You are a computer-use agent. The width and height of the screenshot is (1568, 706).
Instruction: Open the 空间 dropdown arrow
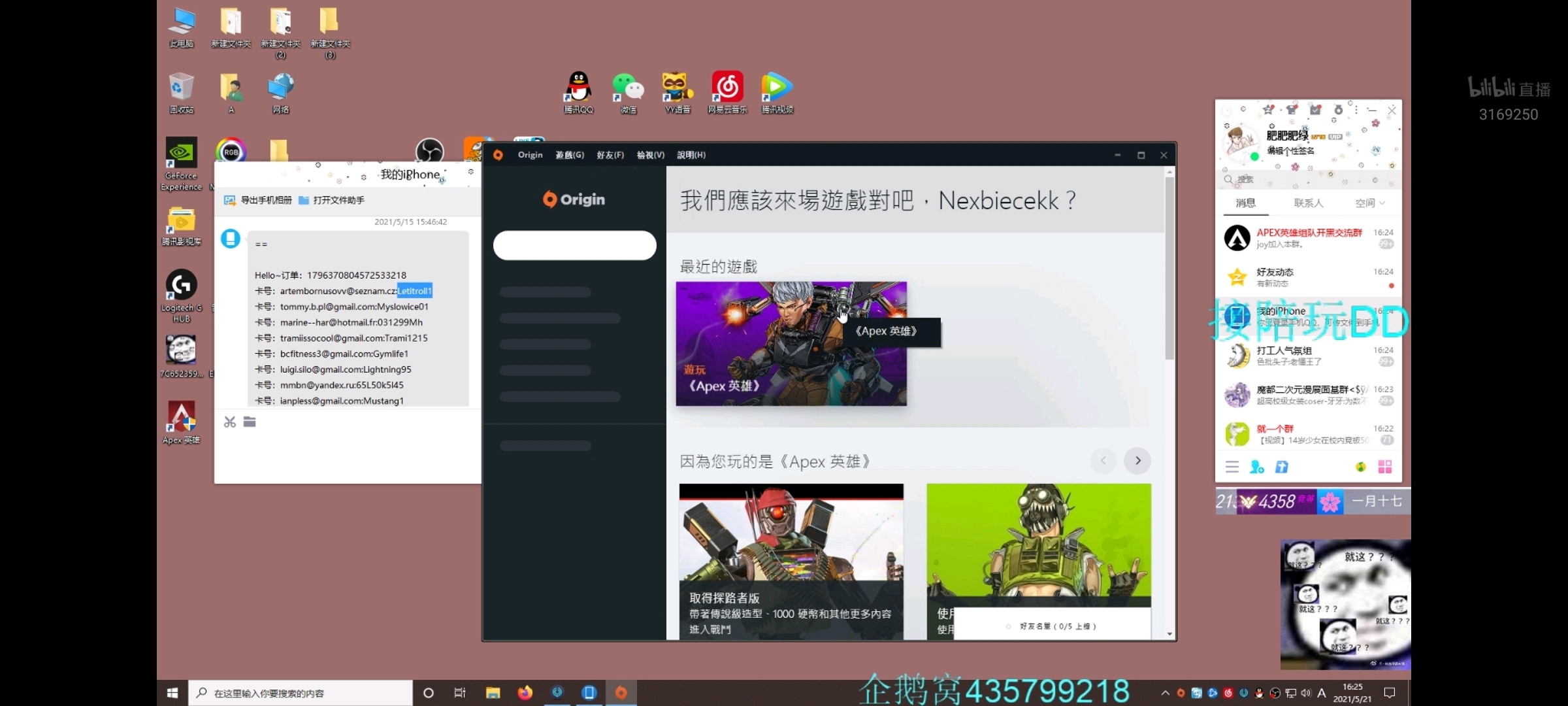pyautogui.click(x=1381, y=203)
